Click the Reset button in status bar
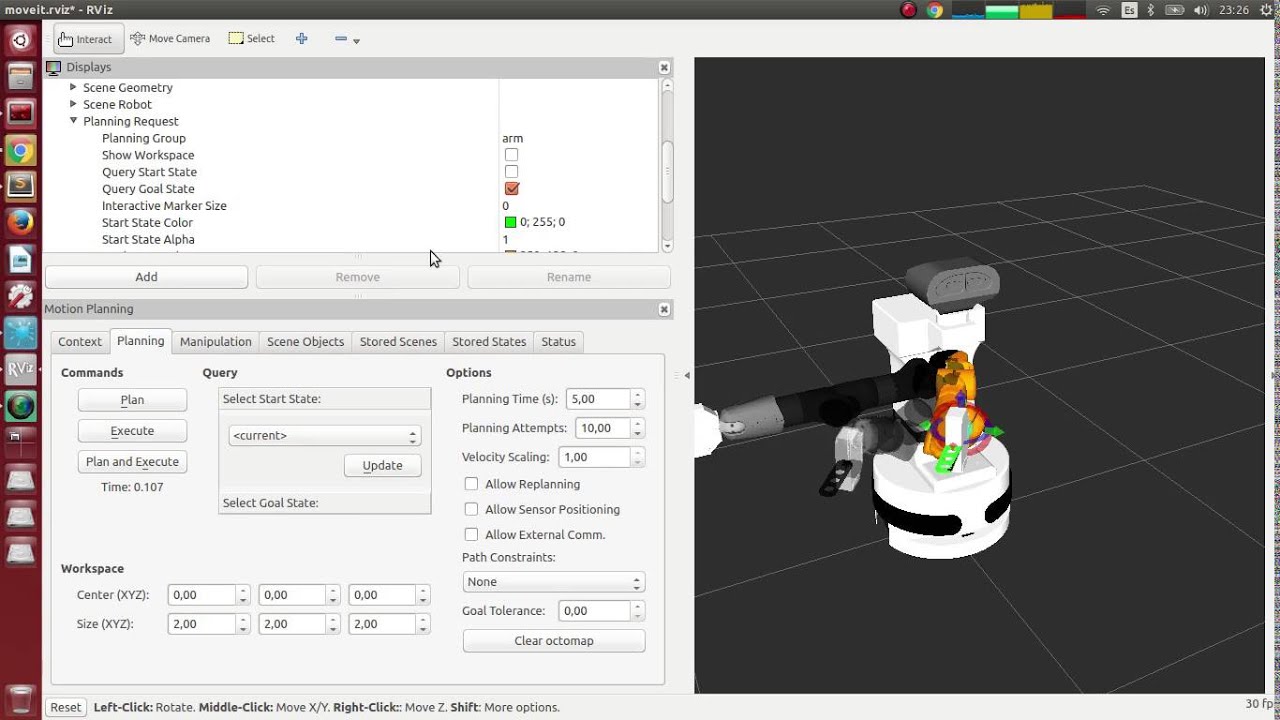 click(66, 707)
